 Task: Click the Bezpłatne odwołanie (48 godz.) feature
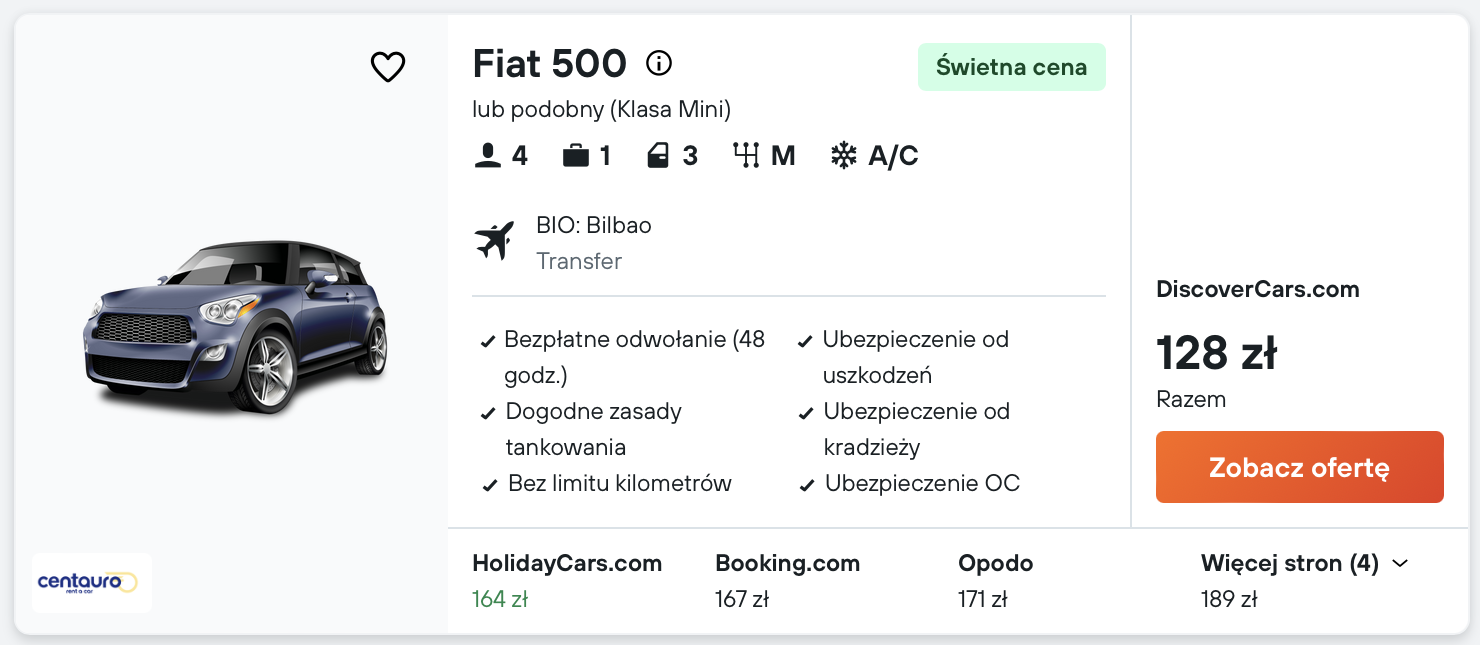[x=634, y=357]
